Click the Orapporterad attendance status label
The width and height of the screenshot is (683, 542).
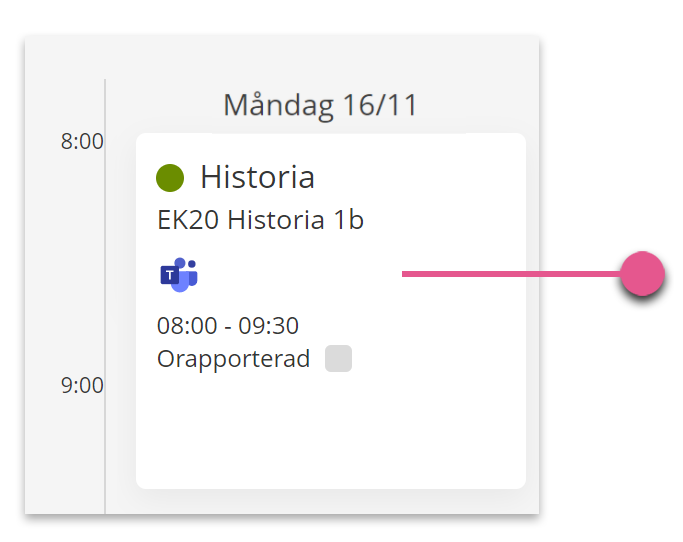233,359
